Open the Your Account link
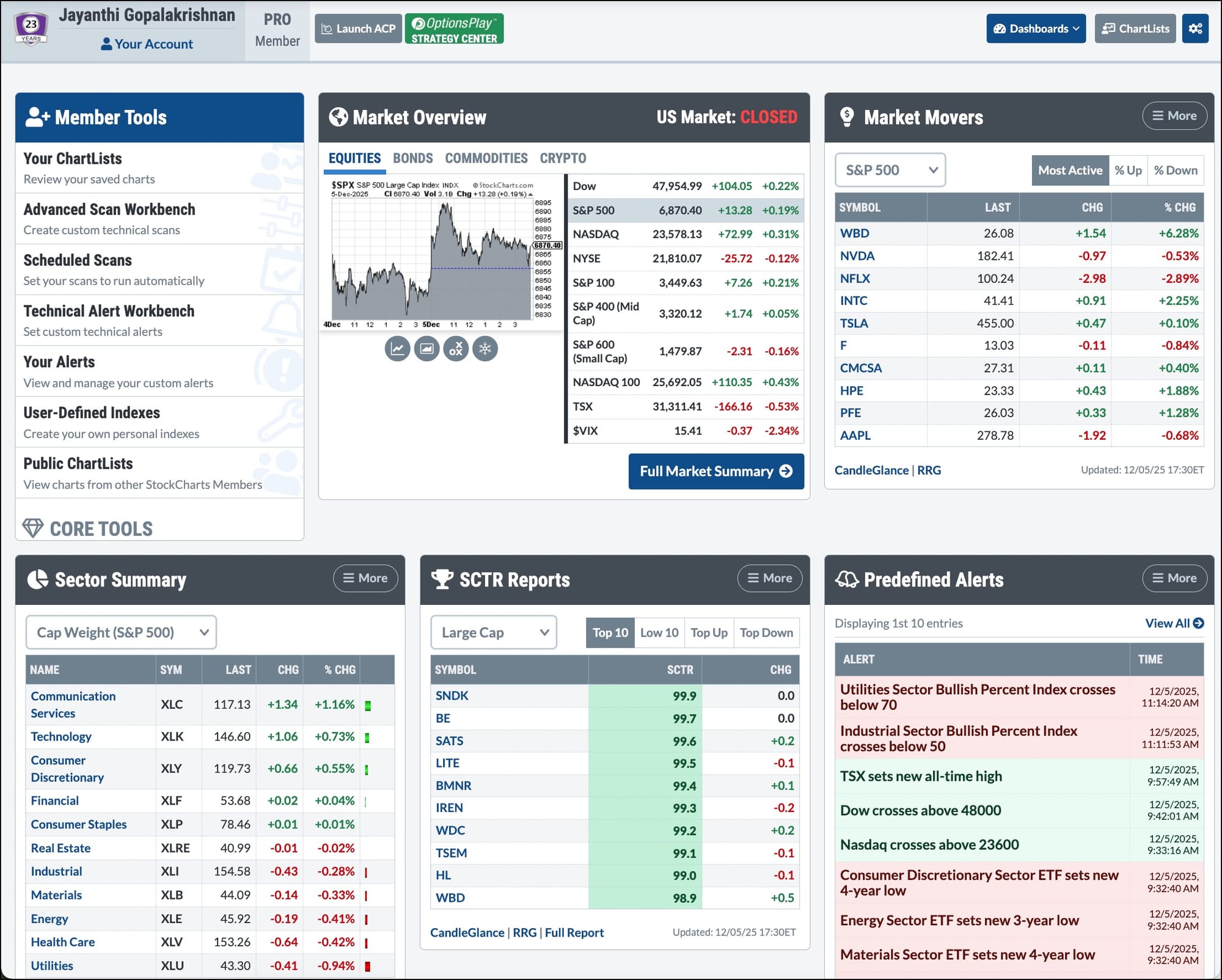 pyautogui.click(x=147, y=44)
